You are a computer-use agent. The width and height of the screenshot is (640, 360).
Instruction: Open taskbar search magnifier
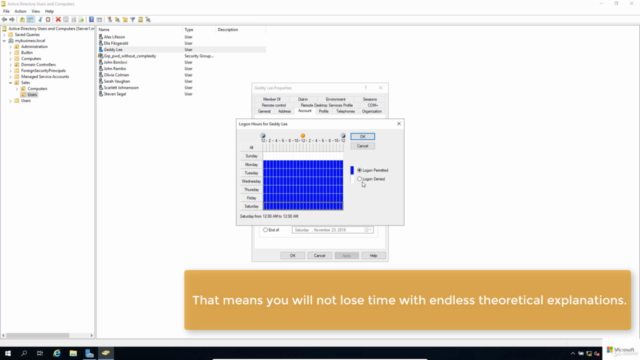click(24, 353)
